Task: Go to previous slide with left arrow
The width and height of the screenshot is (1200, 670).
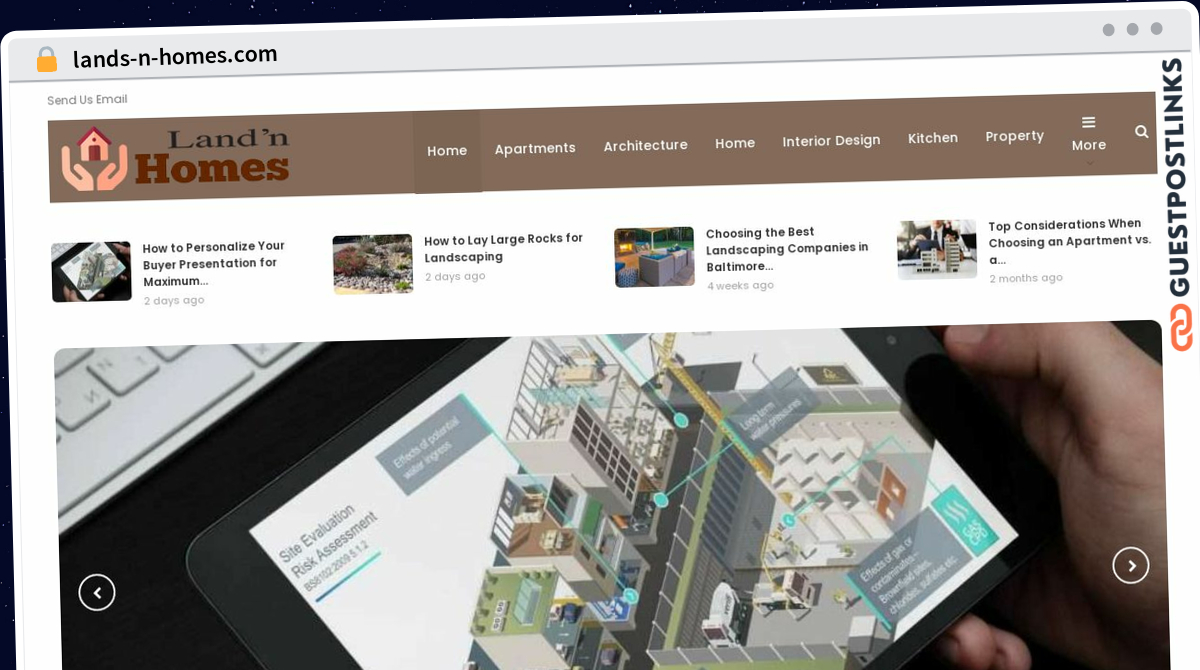Action: (x=97, y=592)
